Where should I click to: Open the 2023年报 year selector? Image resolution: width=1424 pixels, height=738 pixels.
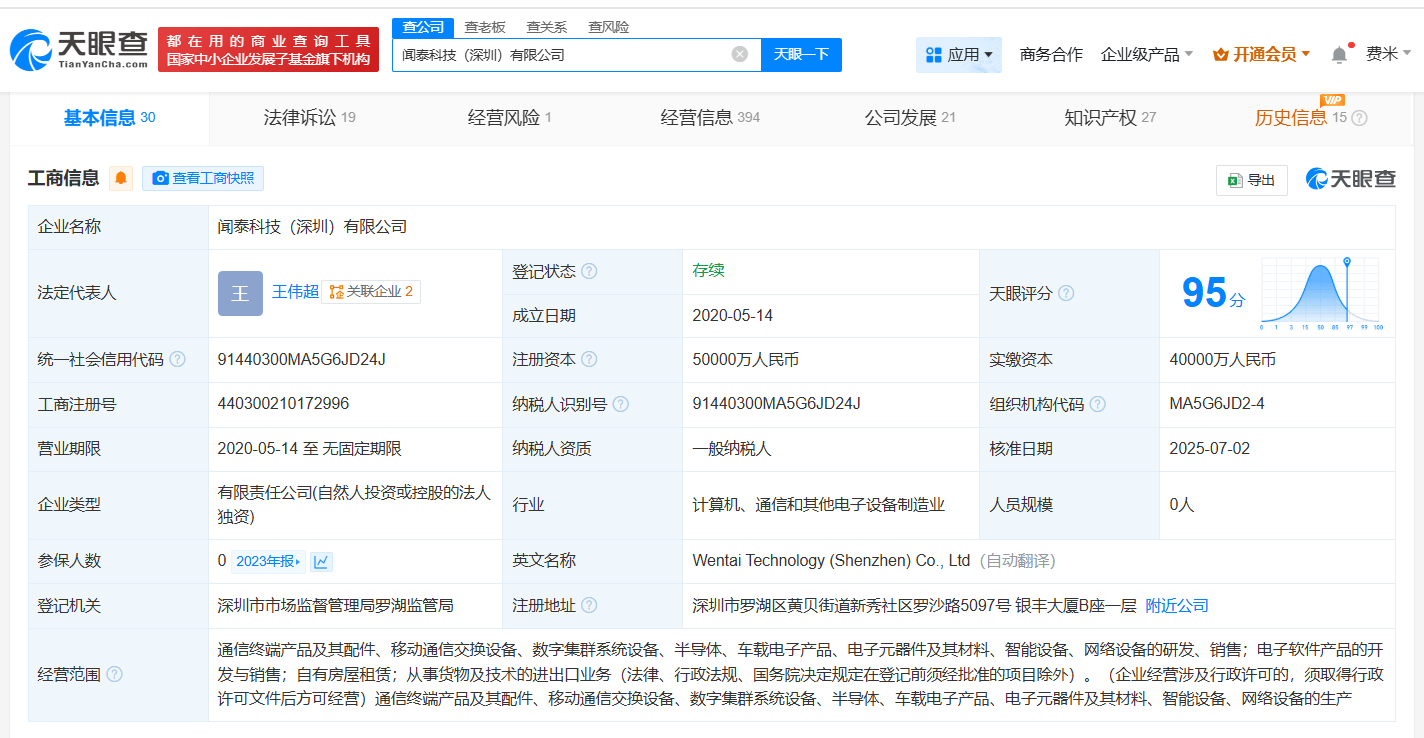[x=269, y=561]
